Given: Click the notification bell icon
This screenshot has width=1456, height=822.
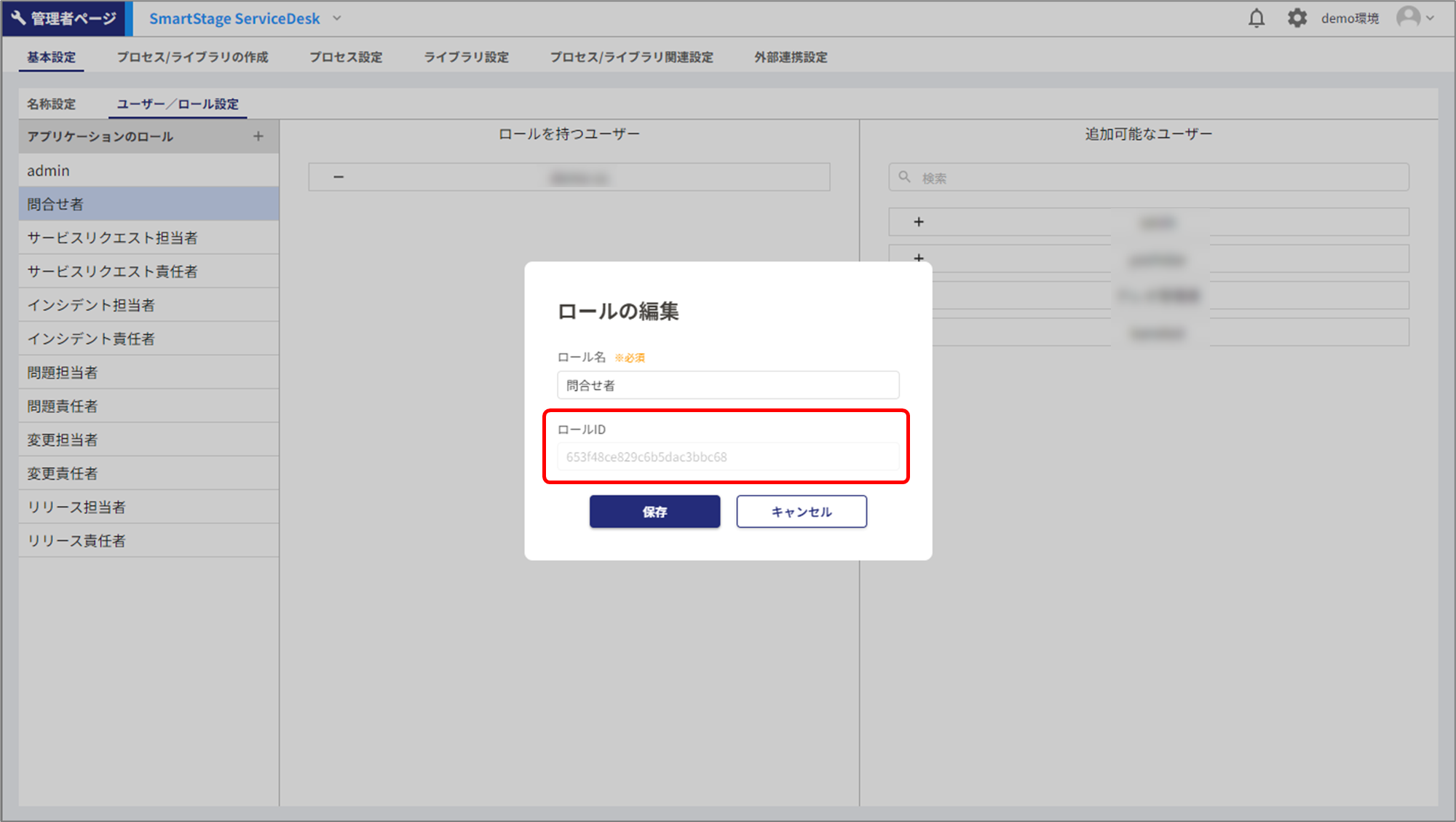Looking at the screenshot, I should [x=1257, y=18].
